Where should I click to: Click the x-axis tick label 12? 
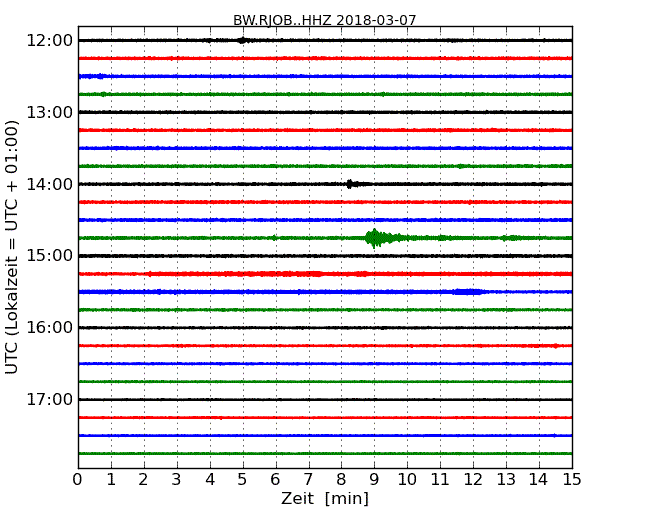tap(473, 479)
